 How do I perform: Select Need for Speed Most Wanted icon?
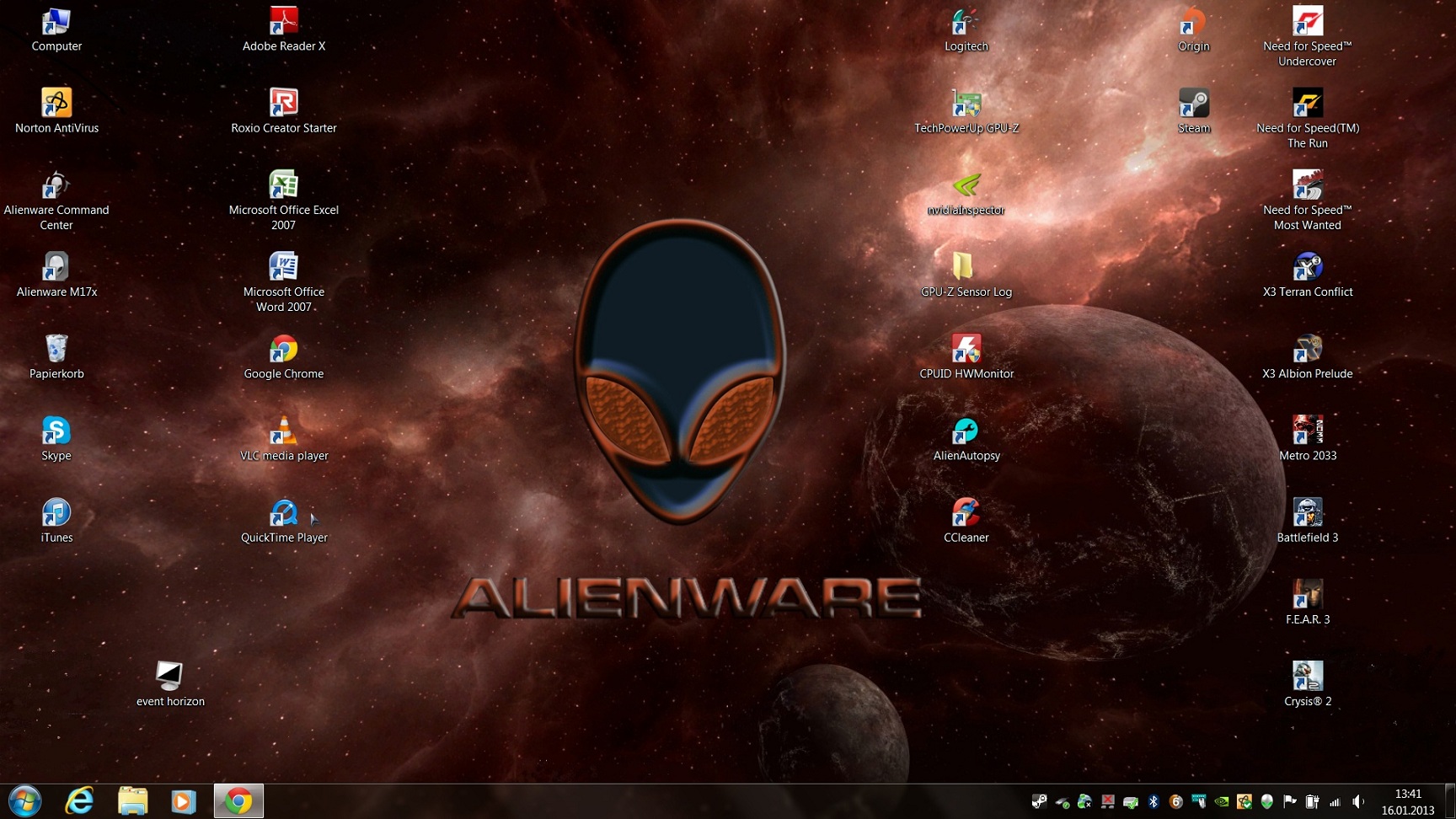1308,201
